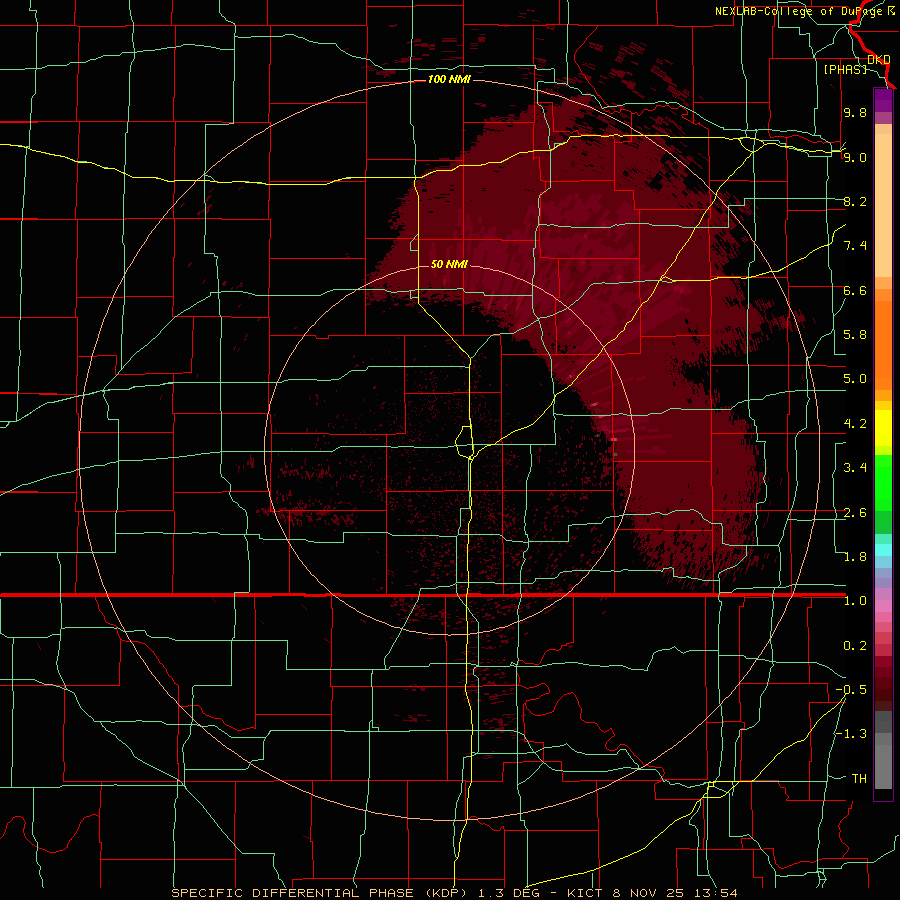Pick the purple swatch atop the color bar
Screen dimensions: 900x900
click(x=883, y=100)
